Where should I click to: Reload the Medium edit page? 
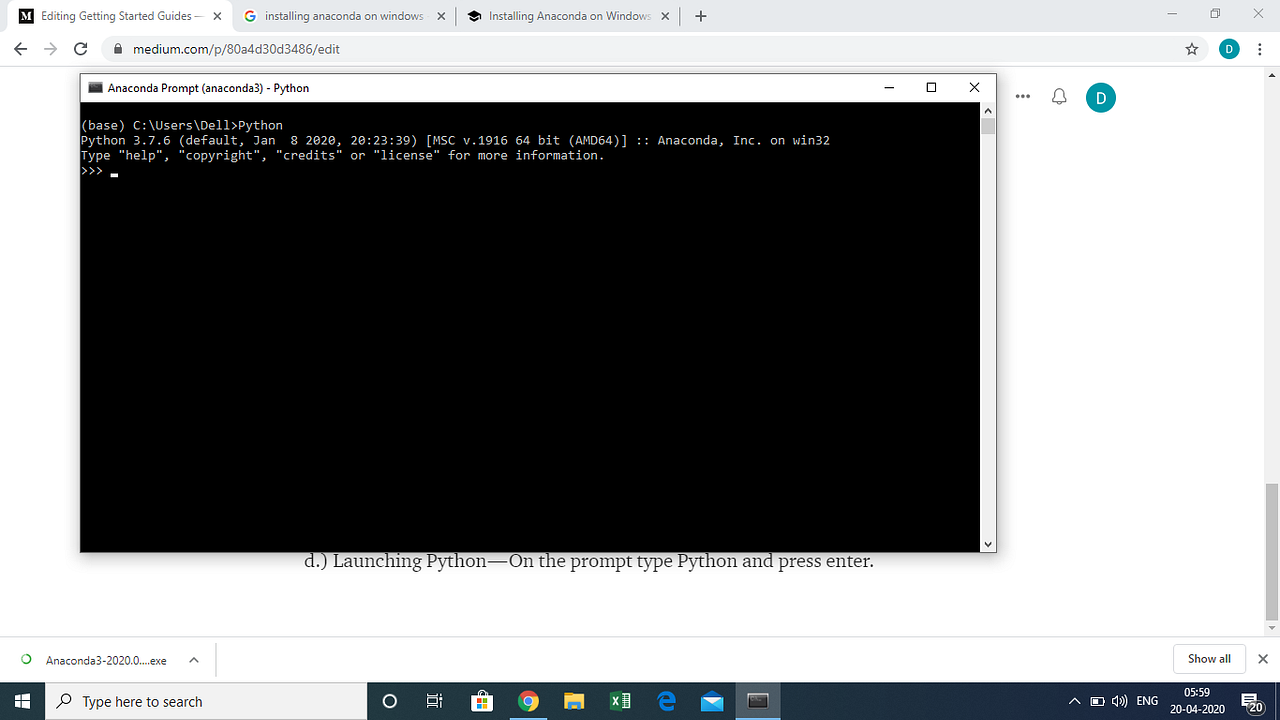pos(80,47)
